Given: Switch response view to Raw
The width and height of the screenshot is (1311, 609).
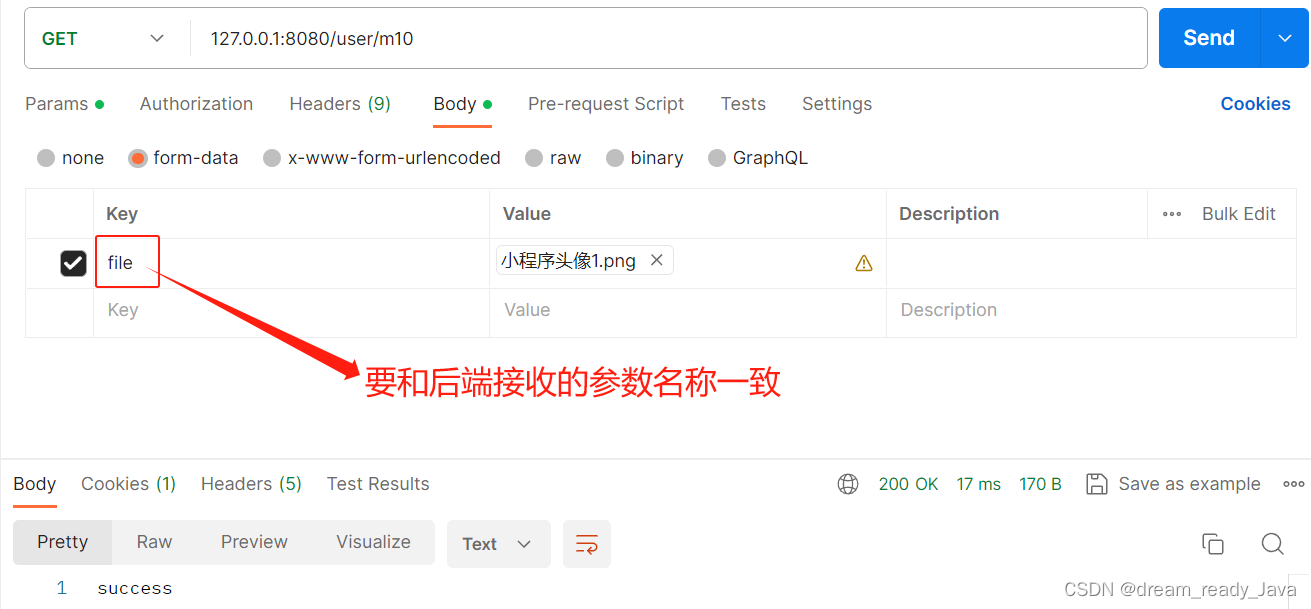Looking at the screenshot, I should (154, 542).
